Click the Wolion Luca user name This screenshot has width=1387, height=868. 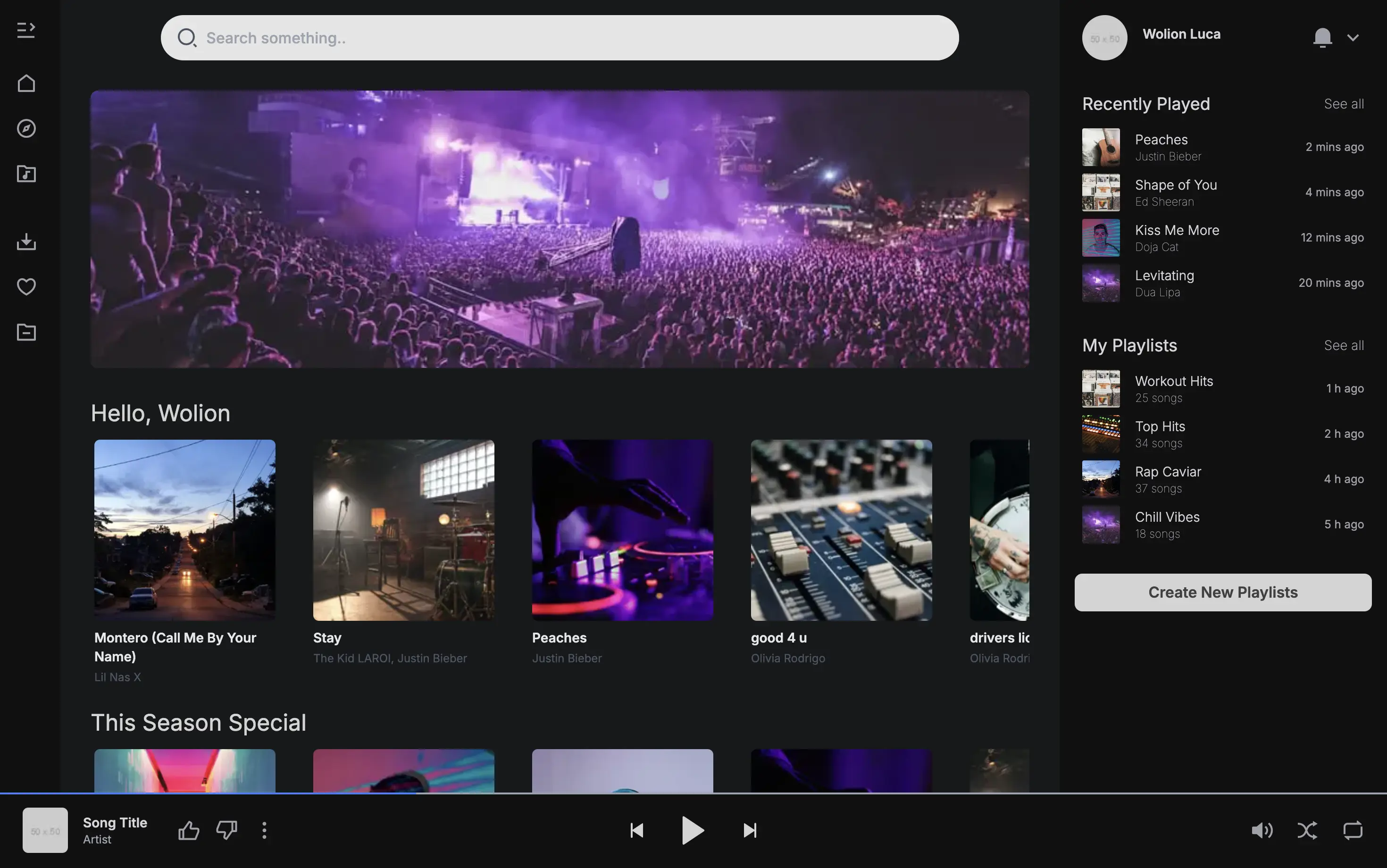click(x=1181, y=34)
